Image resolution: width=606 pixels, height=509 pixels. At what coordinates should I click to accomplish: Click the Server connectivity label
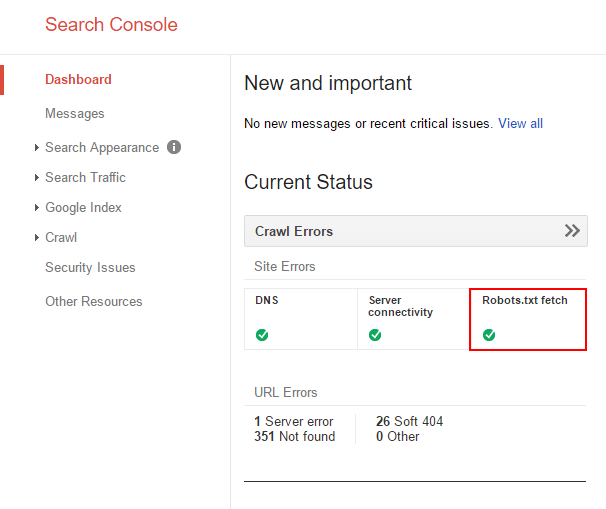coord(400,306)
